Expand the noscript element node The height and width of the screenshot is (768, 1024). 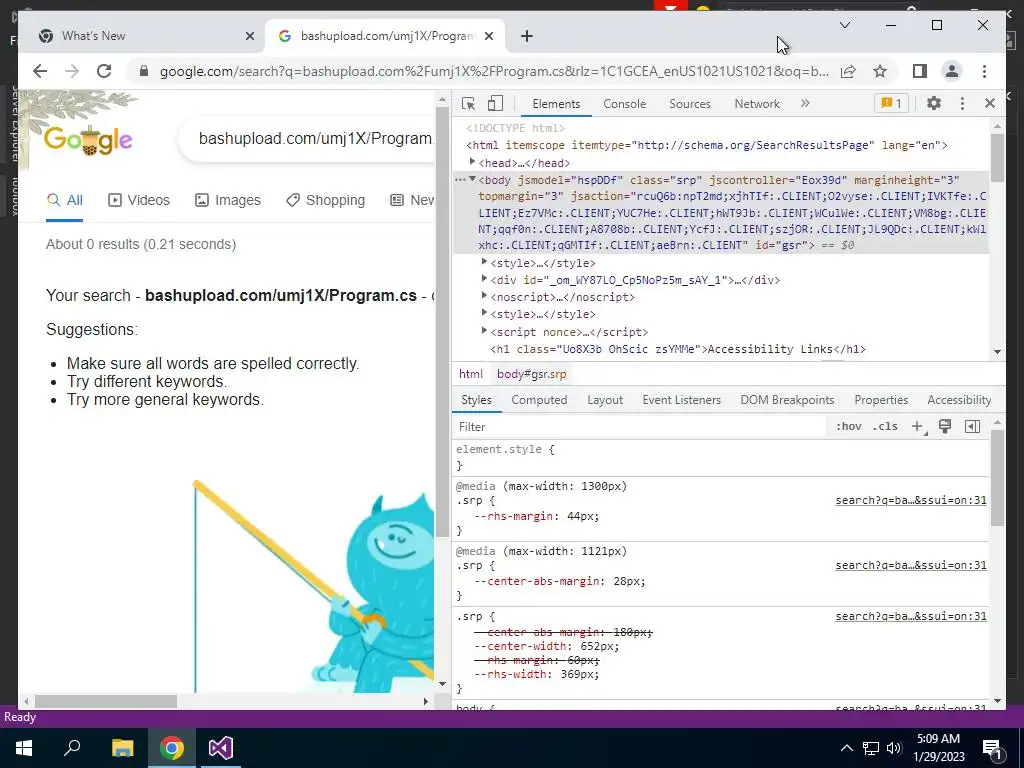pyautogui.click(x=484, y=296)
